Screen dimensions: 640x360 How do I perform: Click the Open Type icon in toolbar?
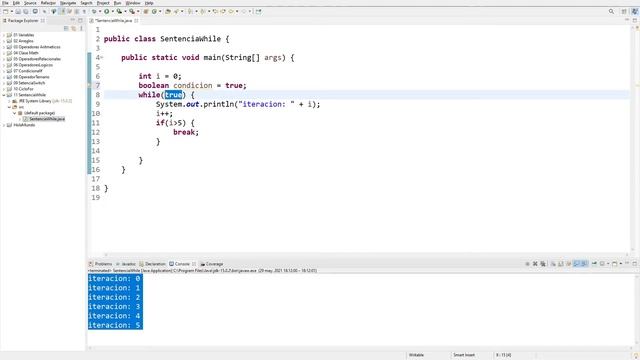[168, 11]
